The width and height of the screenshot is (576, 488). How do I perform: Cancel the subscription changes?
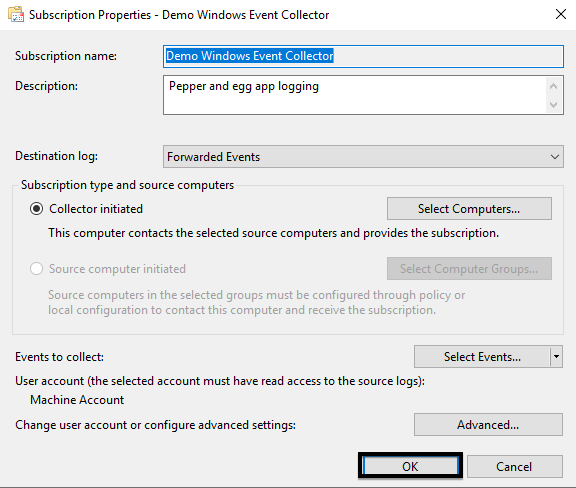(515, 466)
